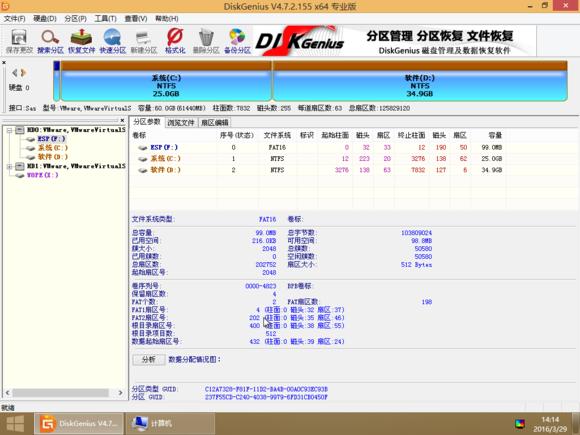Click the tree scrollbar left arrow
Viewport: 580px width, 435px height.
pyautogui.click(x=7, y=393)
